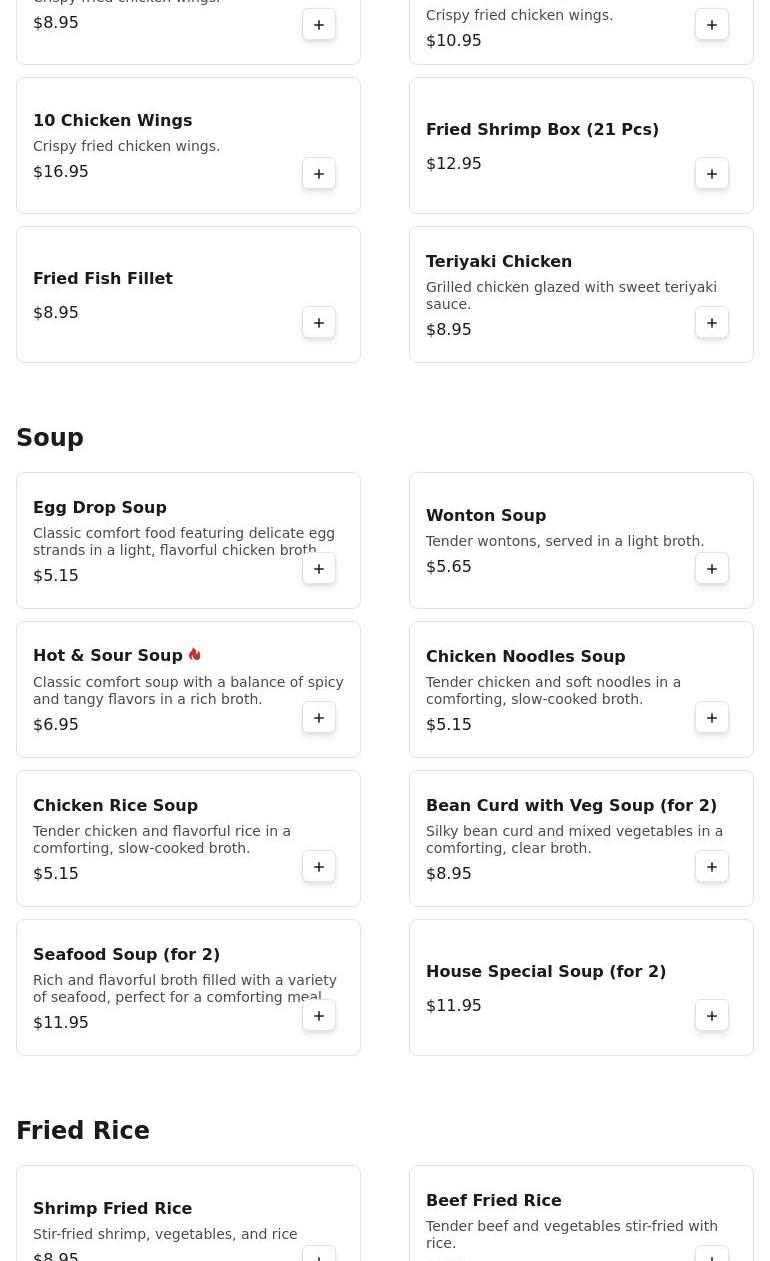770x1261 pixels.
Task: Click plus icon for Hot & Sour Soup
Action: [319, 718]
